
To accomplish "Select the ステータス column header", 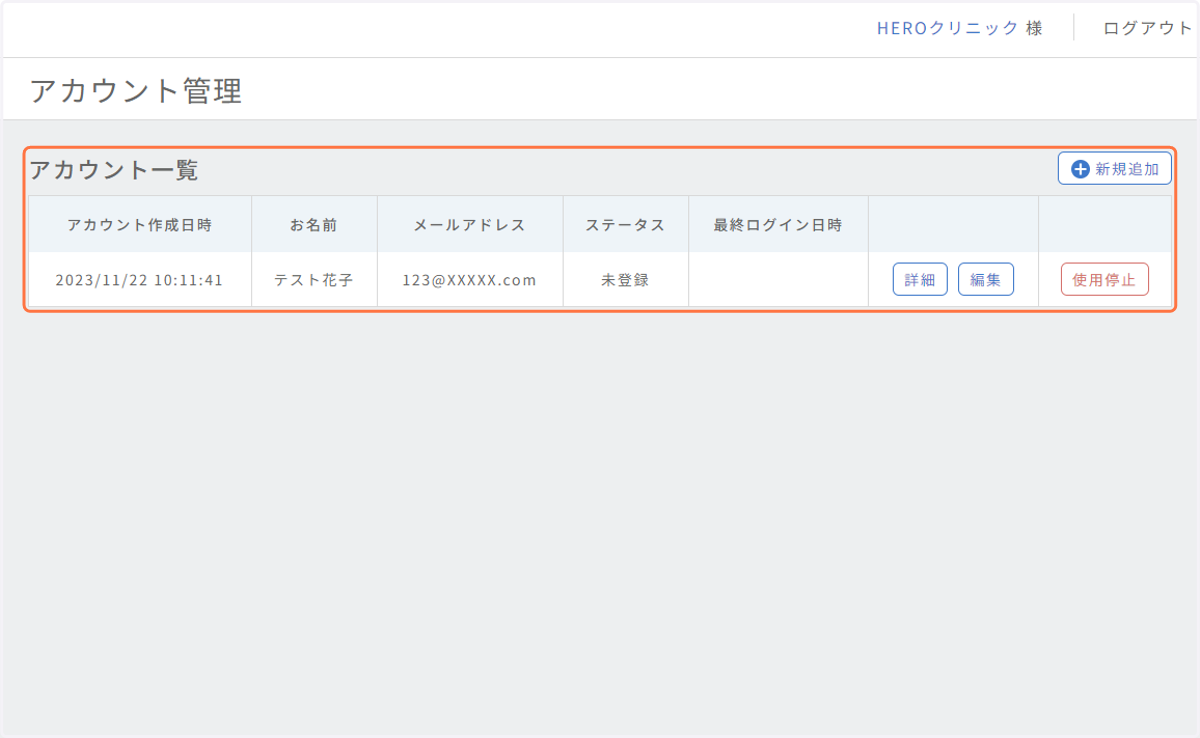I will (626, 224).
